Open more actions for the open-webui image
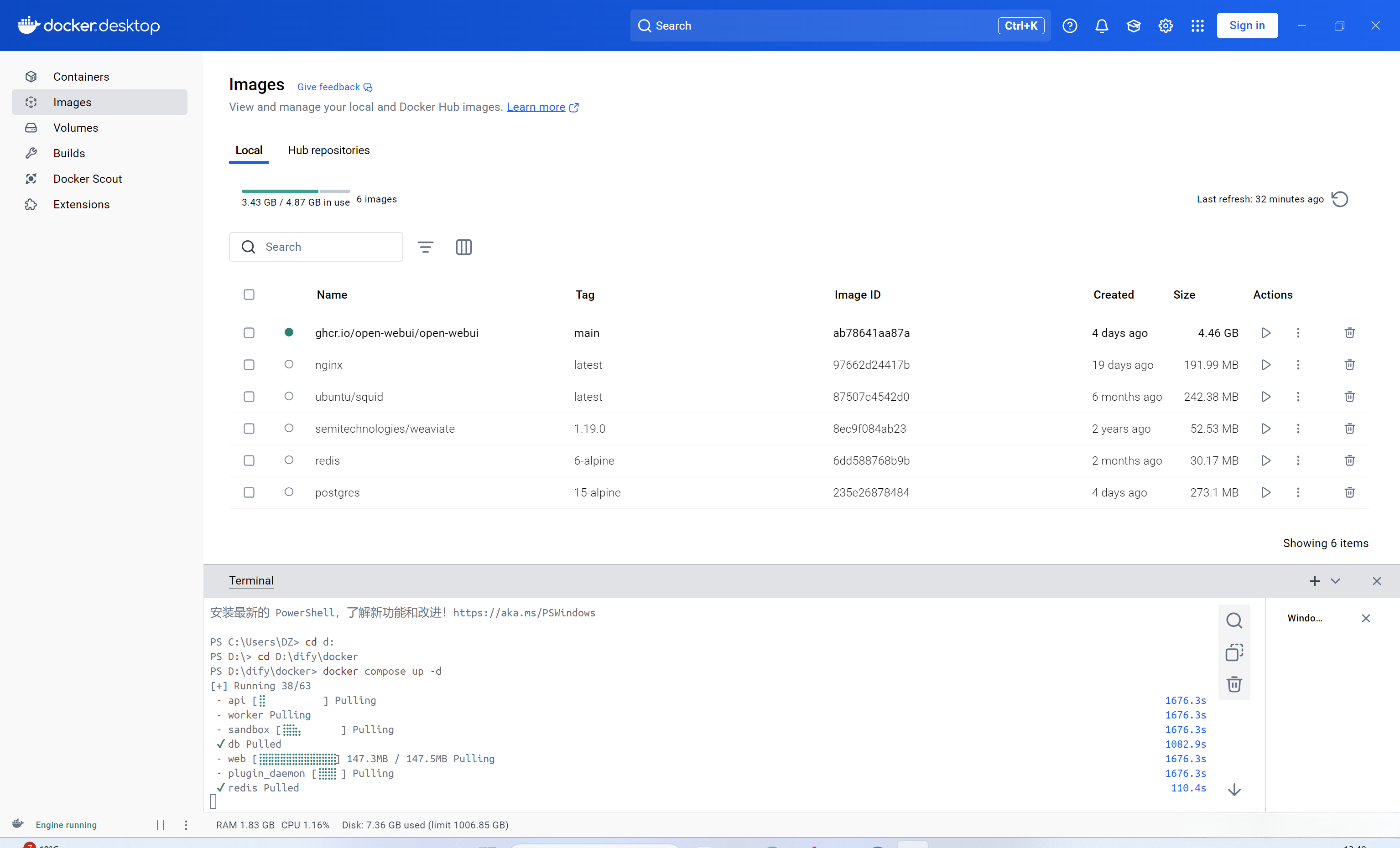Image resolution: width=1400 pixels, height=848 pixels. pos(1298,333)
